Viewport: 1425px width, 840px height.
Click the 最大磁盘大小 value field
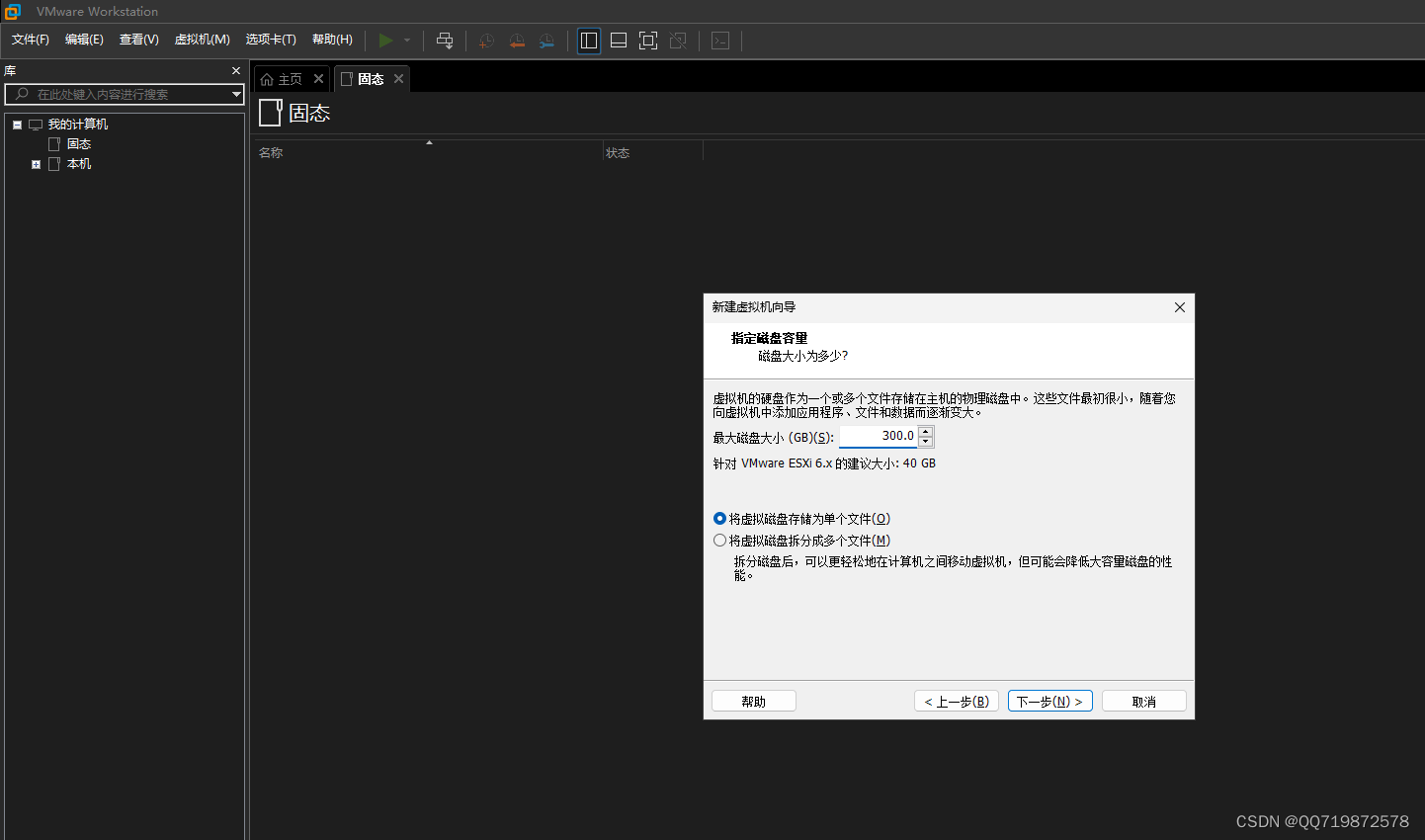coord(879,436)
